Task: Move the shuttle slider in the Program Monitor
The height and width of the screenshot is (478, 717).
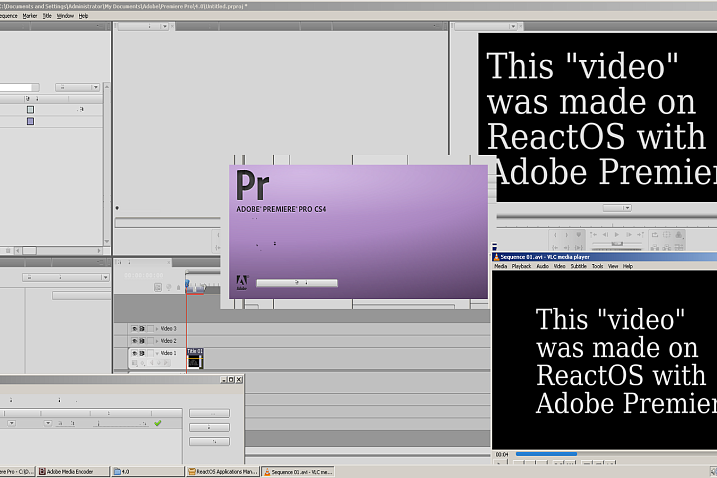Action: [x=616, y=244]
